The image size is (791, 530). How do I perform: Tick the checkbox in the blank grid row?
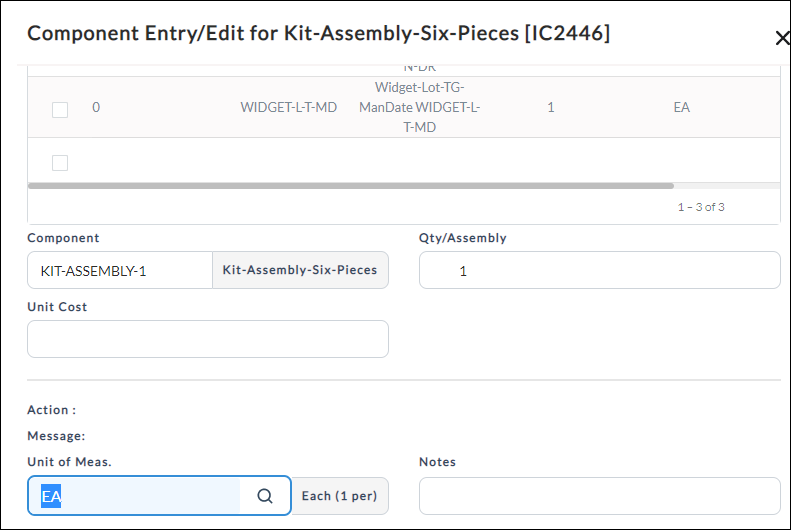coord(60,163)
